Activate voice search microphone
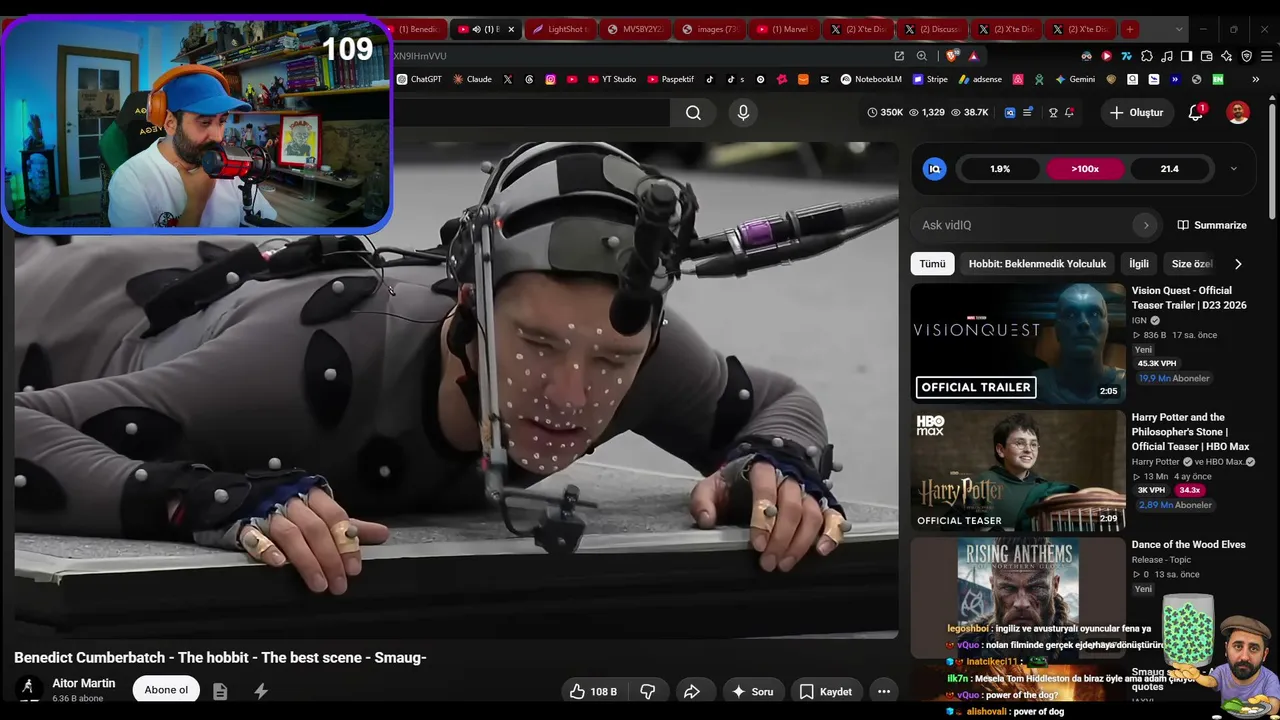The width and height of the screenshot is (1280, 720). [x=743, y=113]
